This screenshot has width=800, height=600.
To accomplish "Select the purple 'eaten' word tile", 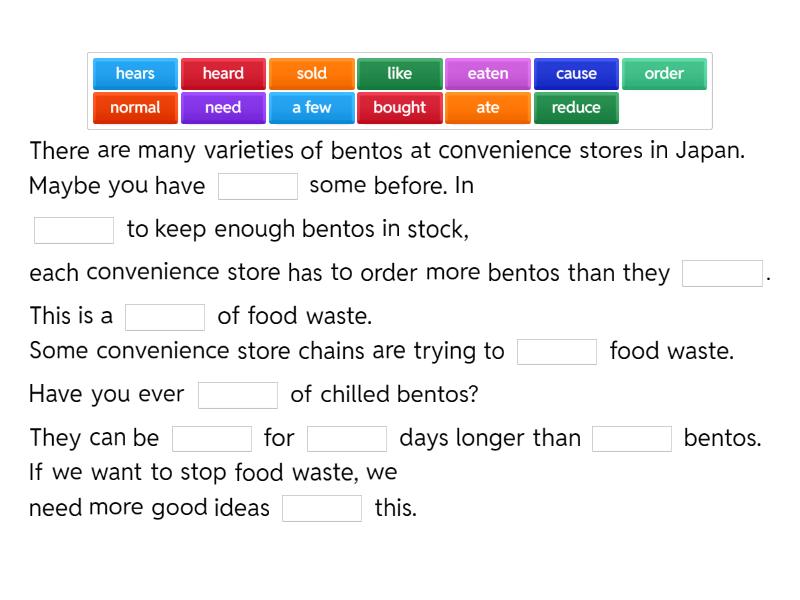I will point(488,74).
